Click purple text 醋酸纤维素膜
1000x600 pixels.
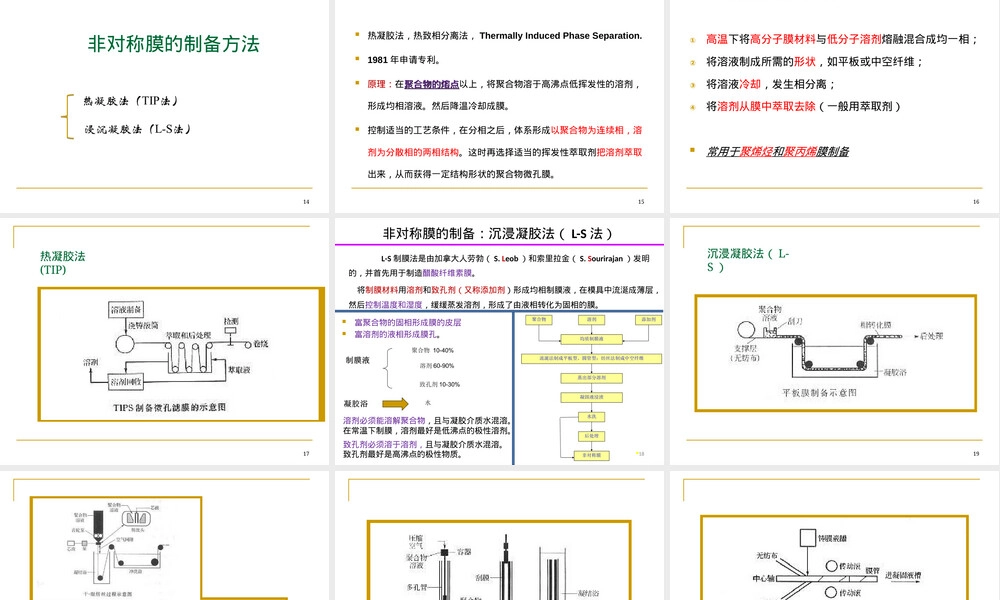(x=447, y=273)
